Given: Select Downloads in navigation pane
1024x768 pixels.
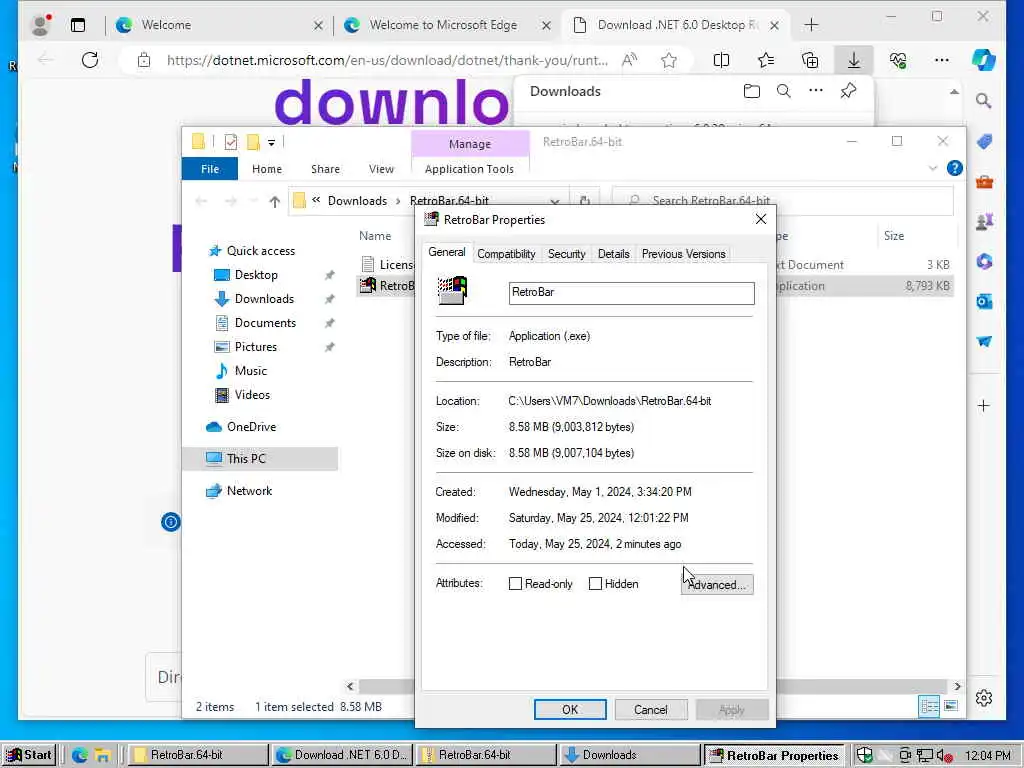Looking at the screenshot, I should coord(264,299).
